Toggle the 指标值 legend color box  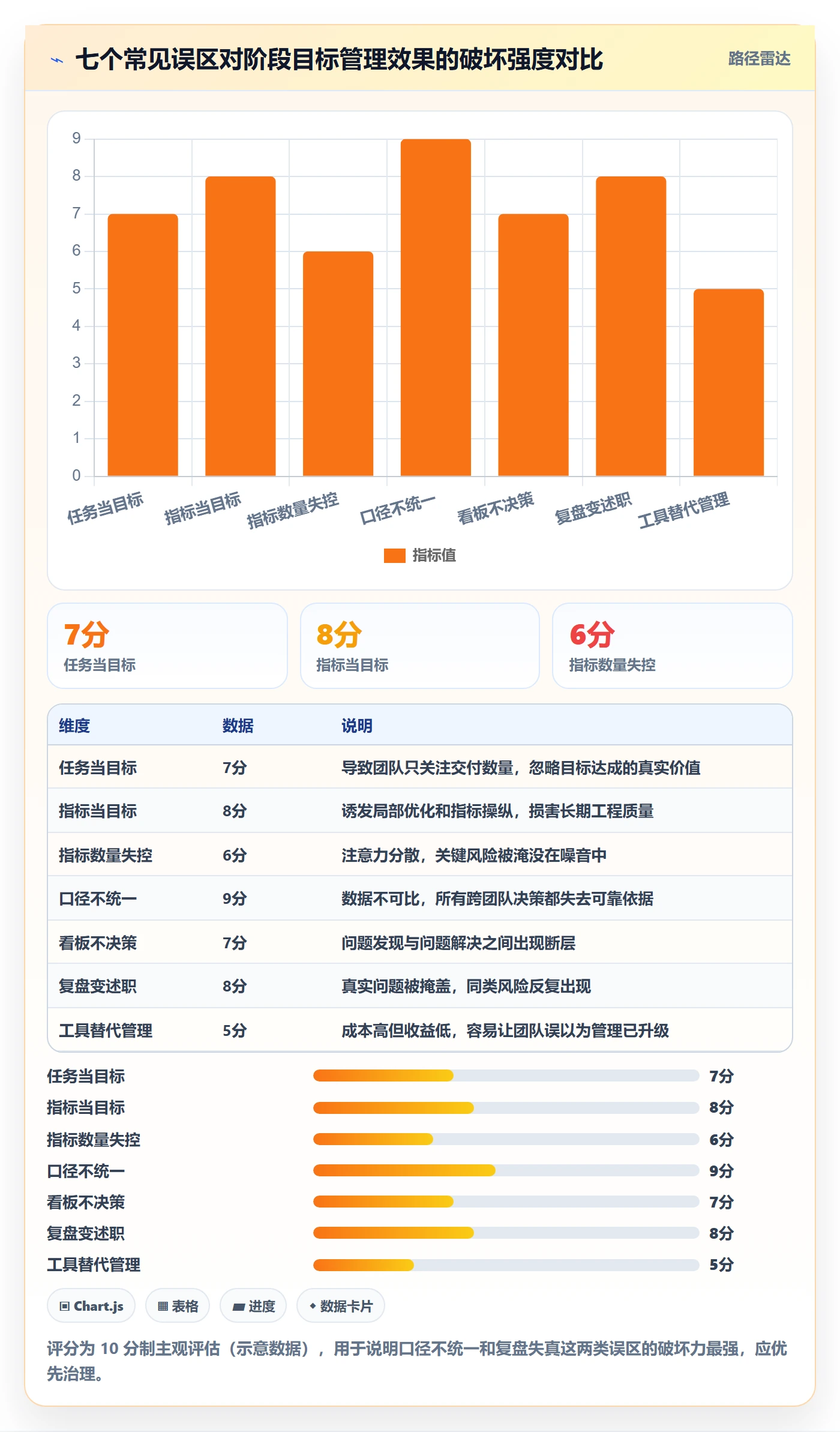[394, 556]
